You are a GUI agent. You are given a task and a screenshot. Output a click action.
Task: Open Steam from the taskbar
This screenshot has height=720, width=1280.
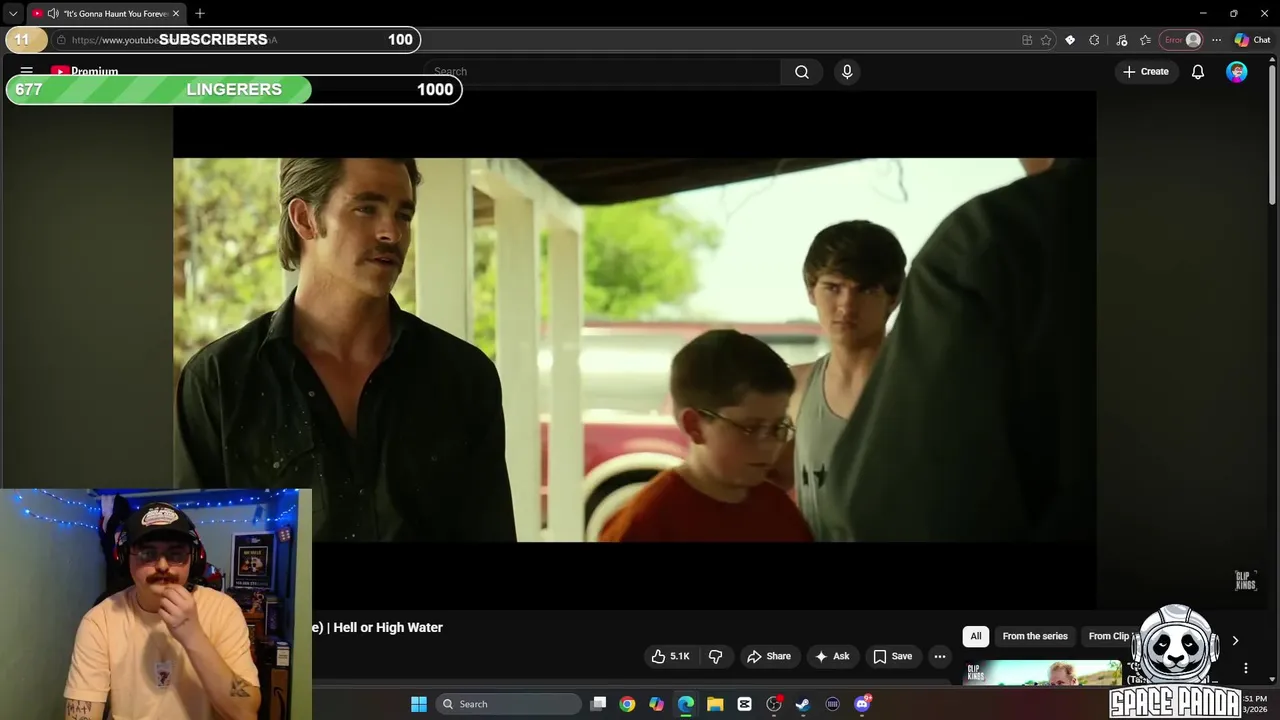803,704
